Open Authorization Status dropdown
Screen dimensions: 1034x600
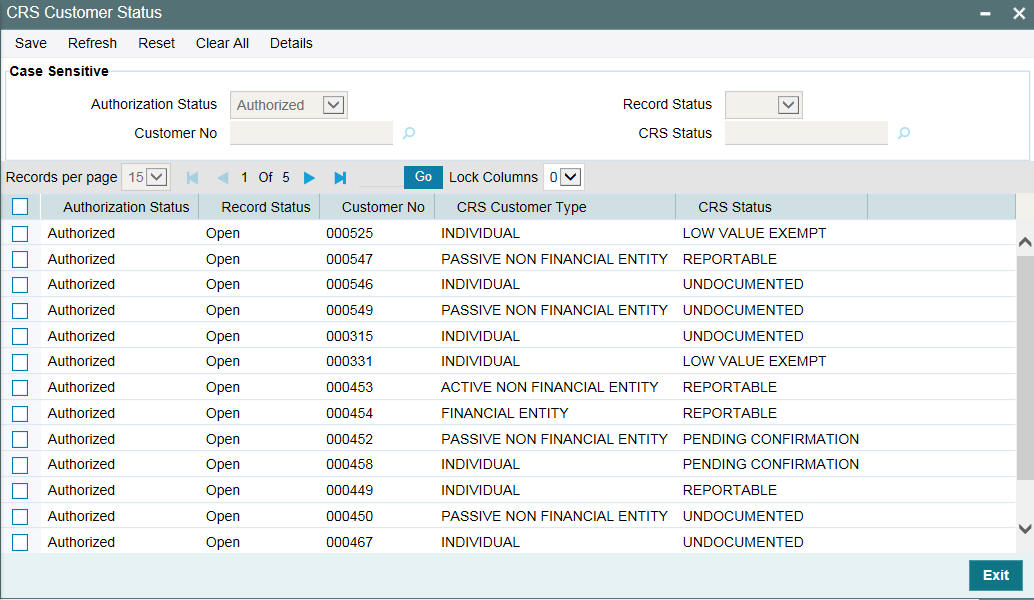coord(289,105)
